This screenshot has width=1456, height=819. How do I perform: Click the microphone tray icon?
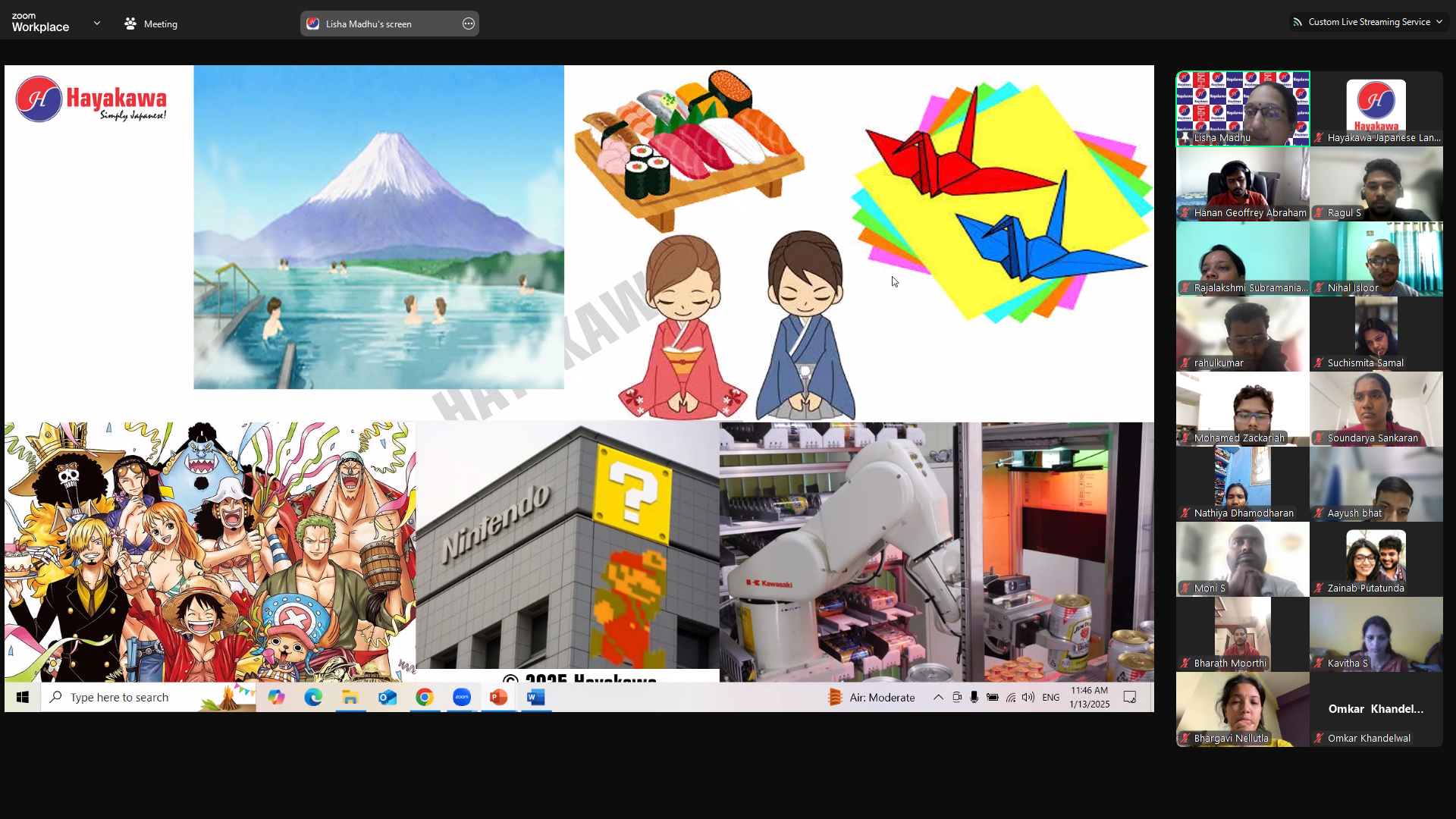[x=974, y=697]
